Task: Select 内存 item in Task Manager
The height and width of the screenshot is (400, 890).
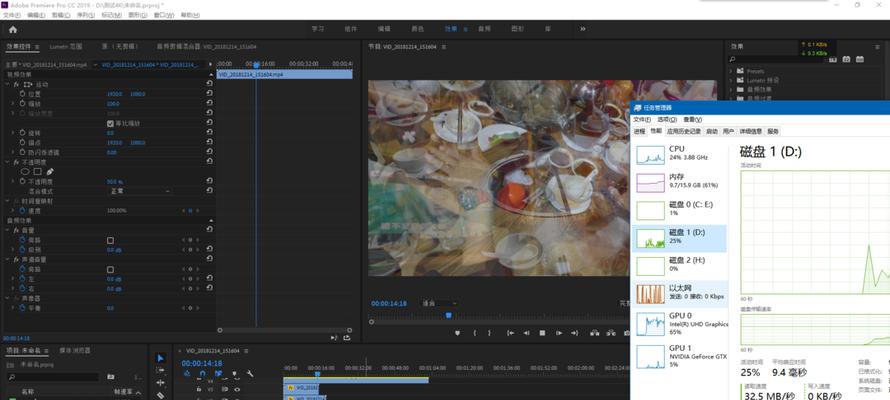Action: pos(679,182)
